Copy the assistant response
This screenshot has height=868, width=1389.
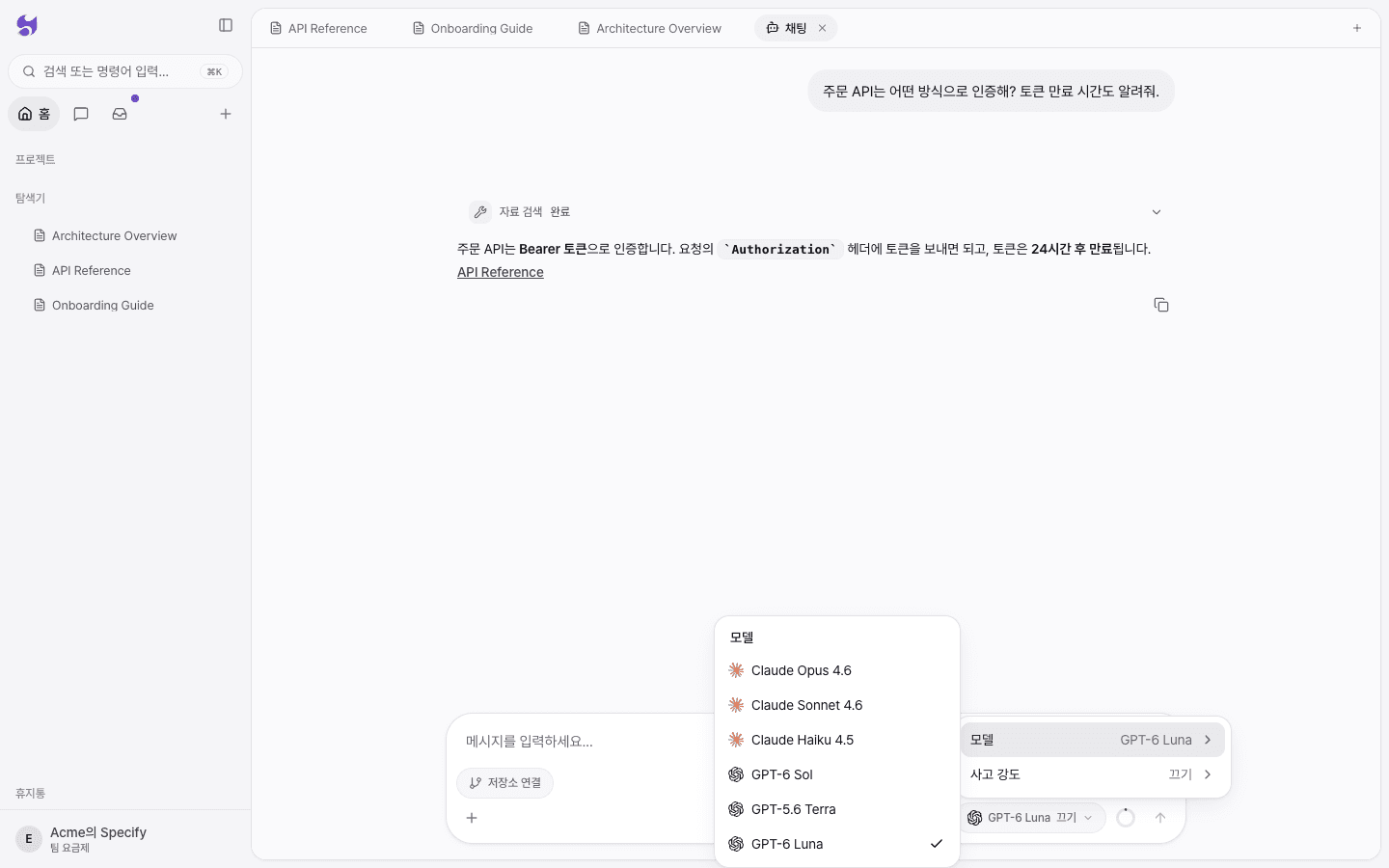pyautogui.click(x=1161, y=305)
